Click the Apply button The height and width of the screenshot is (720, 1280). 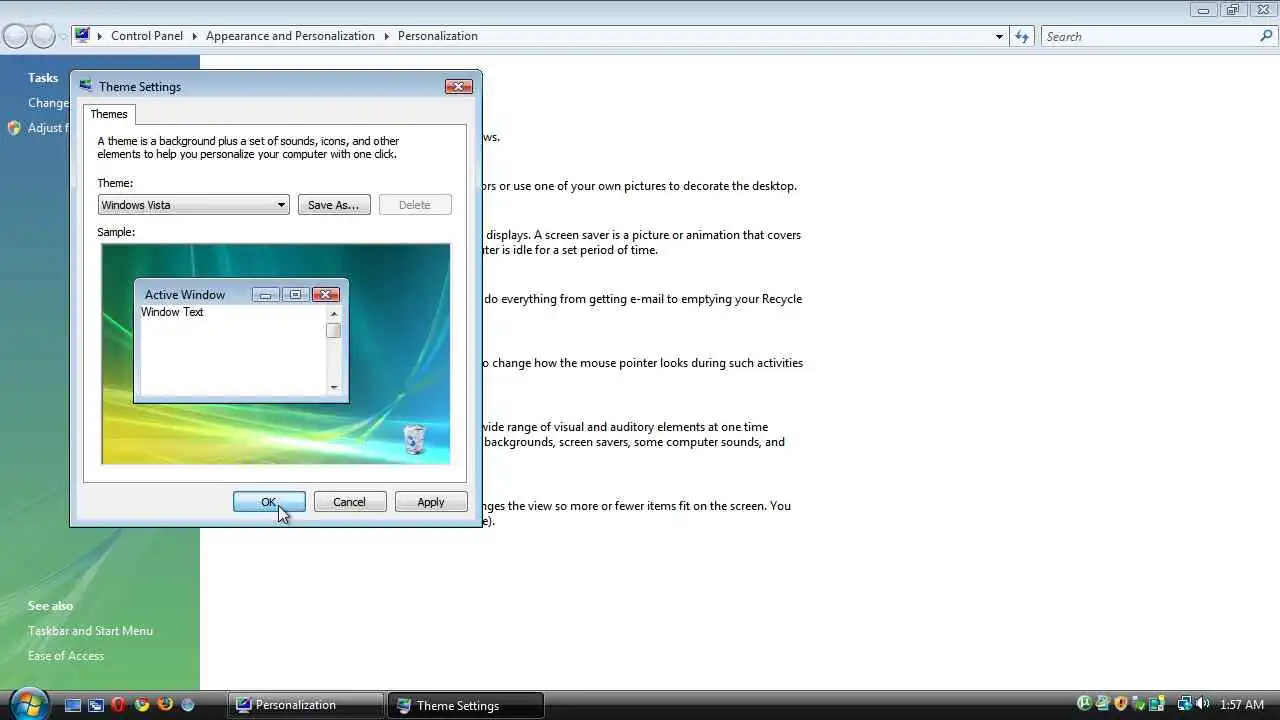[x=431, y=502]
